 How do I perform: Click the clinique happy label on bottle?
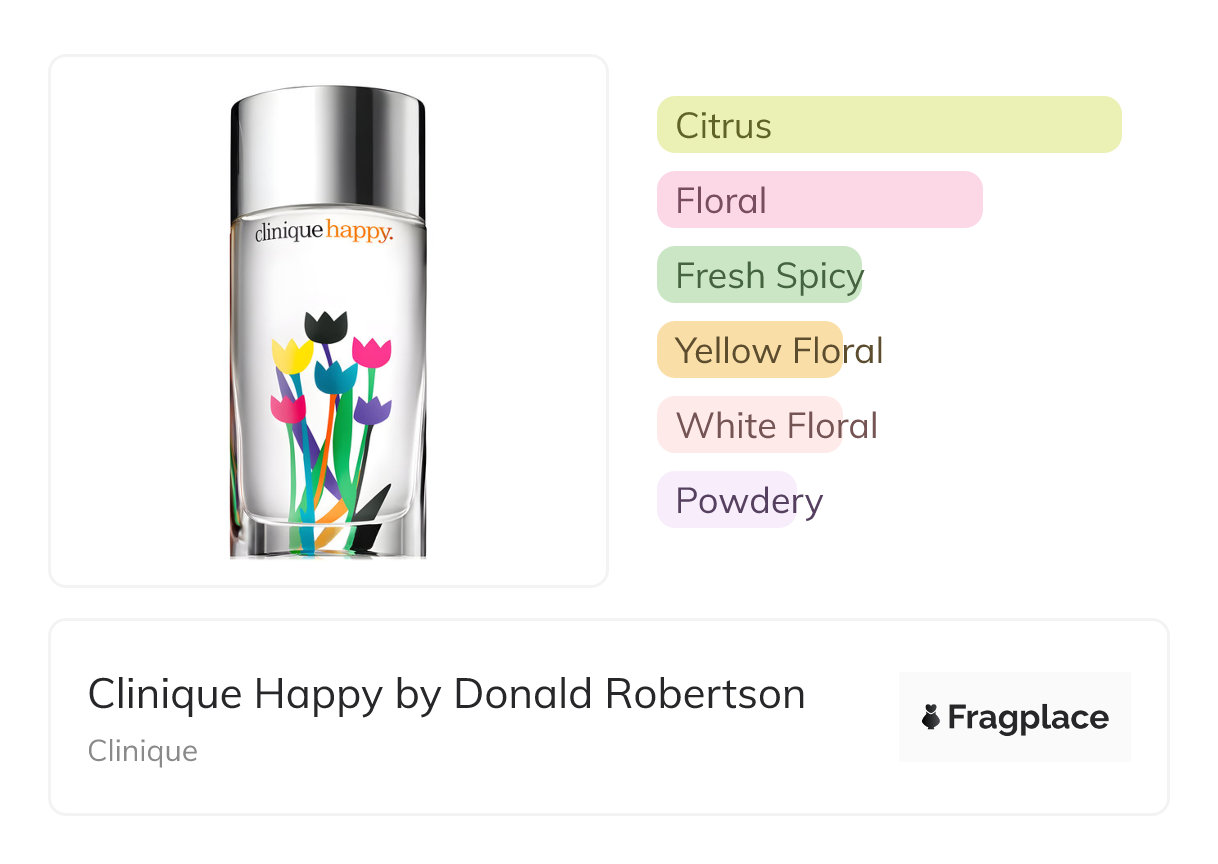[324, 232]
